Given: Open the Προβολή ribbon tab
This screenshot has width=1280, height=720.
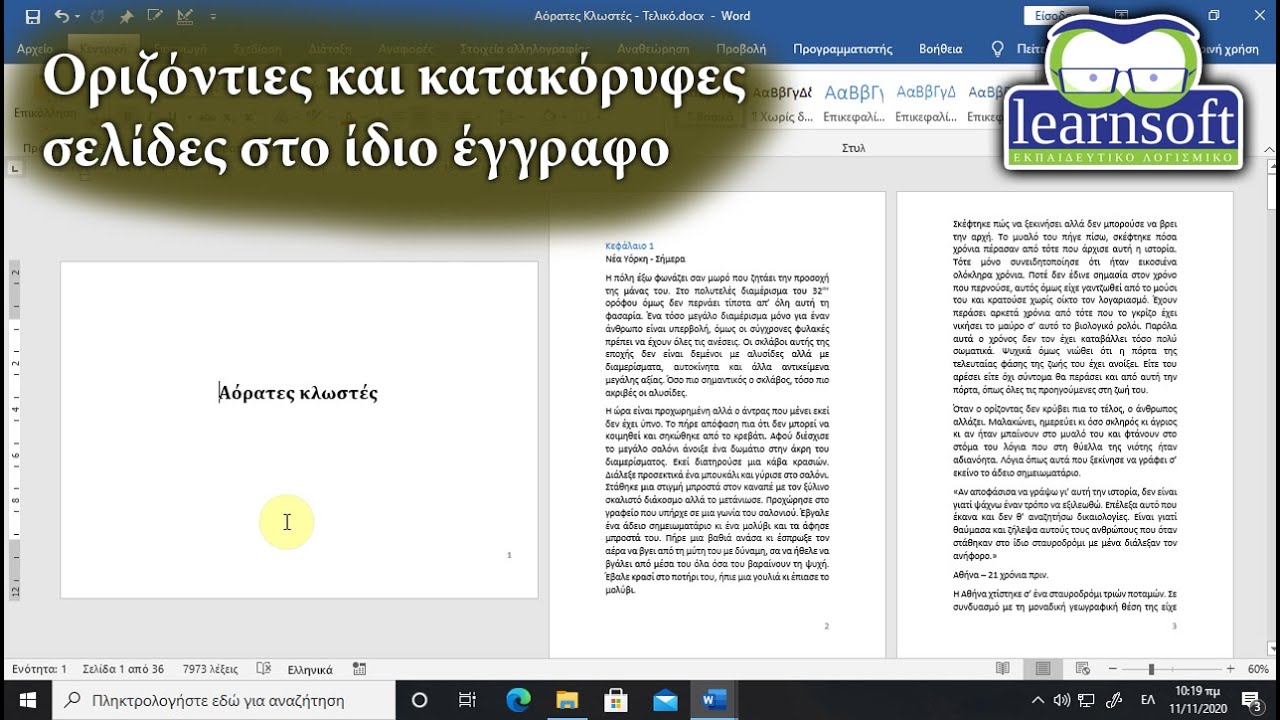Looking at the screenshot, I should pos(741,48).
